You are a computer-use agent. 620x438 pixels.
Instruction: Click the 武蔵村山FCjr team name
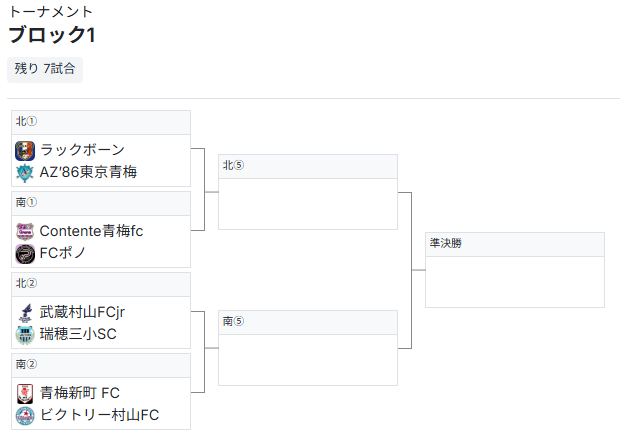click(82, 312)
